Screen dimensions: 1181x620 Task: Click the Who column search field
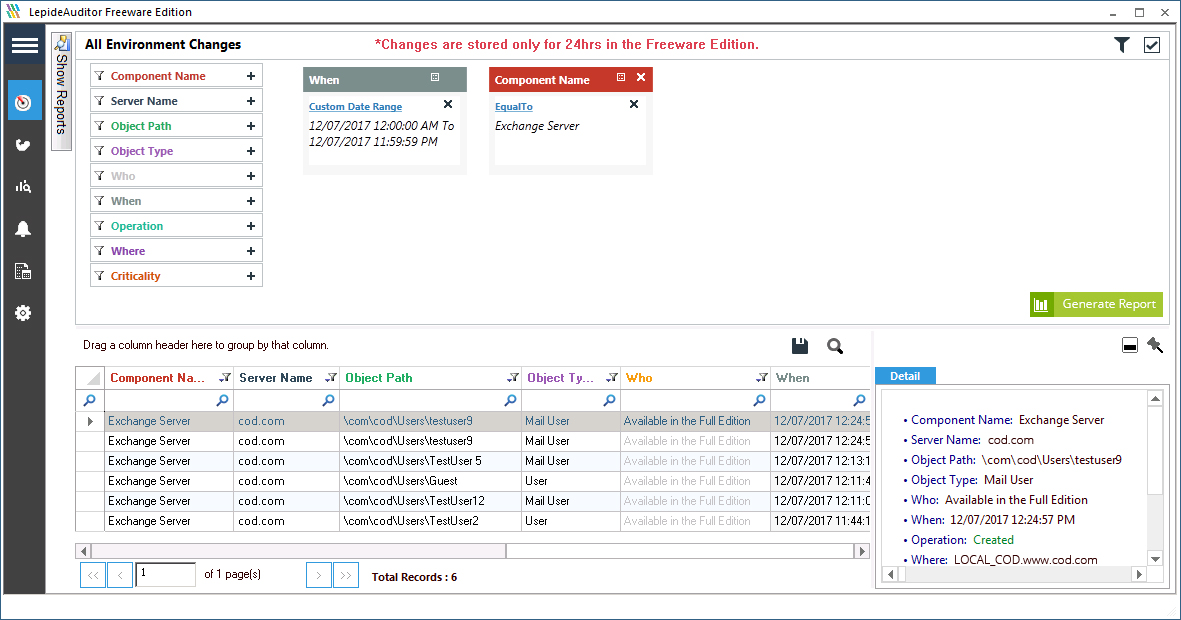pos(695,400)
